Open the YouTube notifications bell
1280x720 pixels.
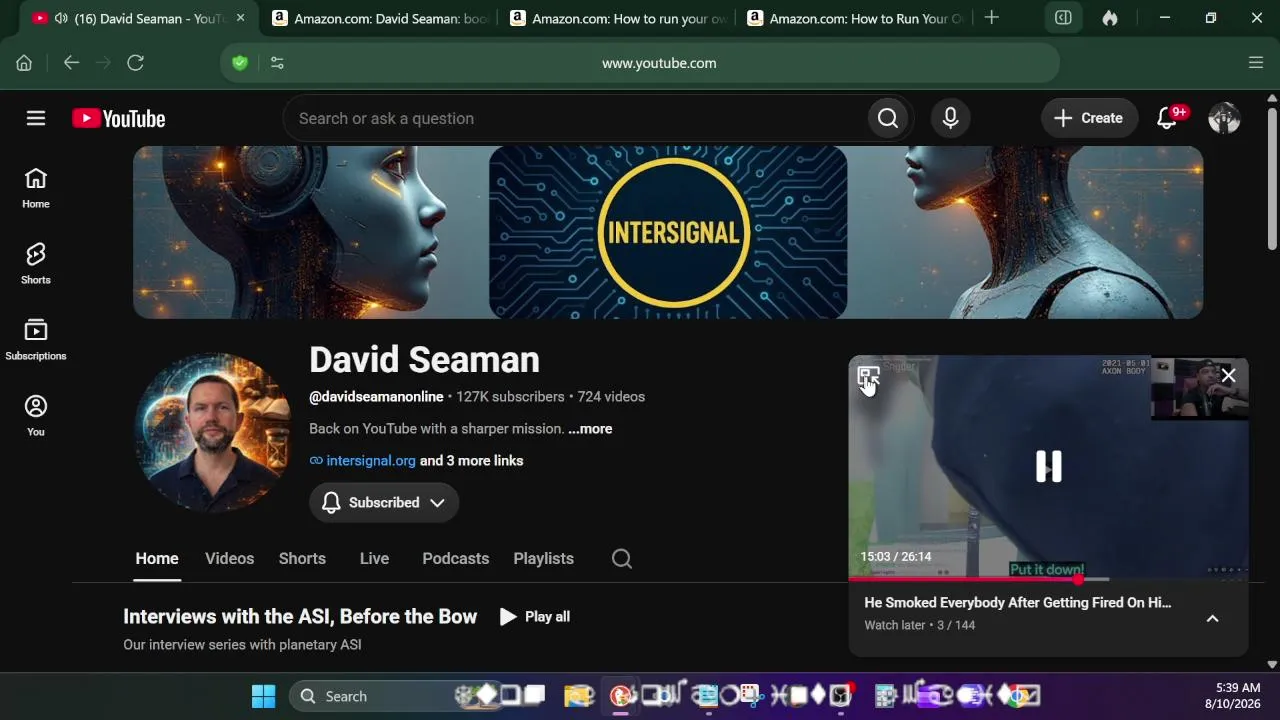point(1167,118)
